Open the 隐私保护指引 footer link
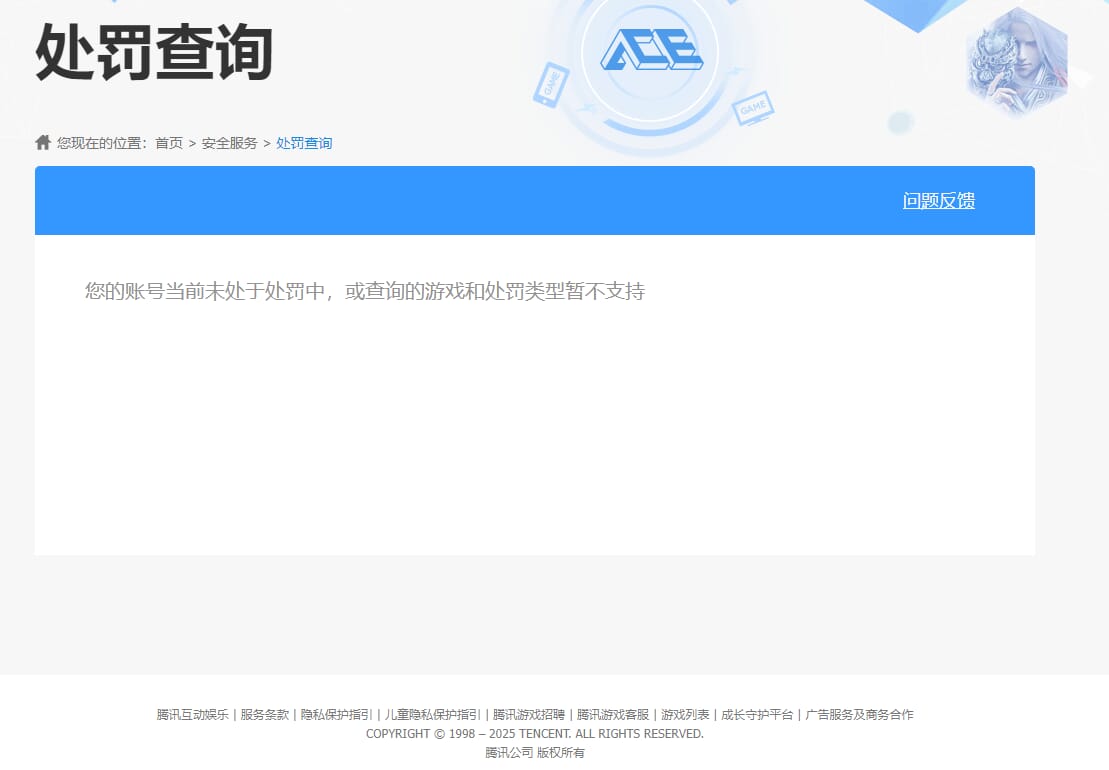1109x770 pixels. (x=336, y=715)
